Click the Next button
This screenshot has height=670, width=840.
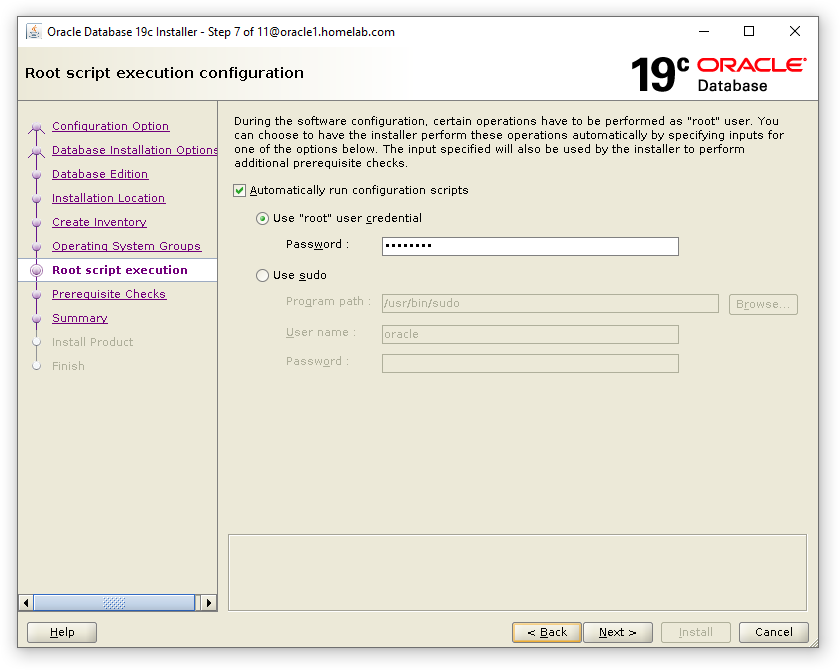[618, 632]
